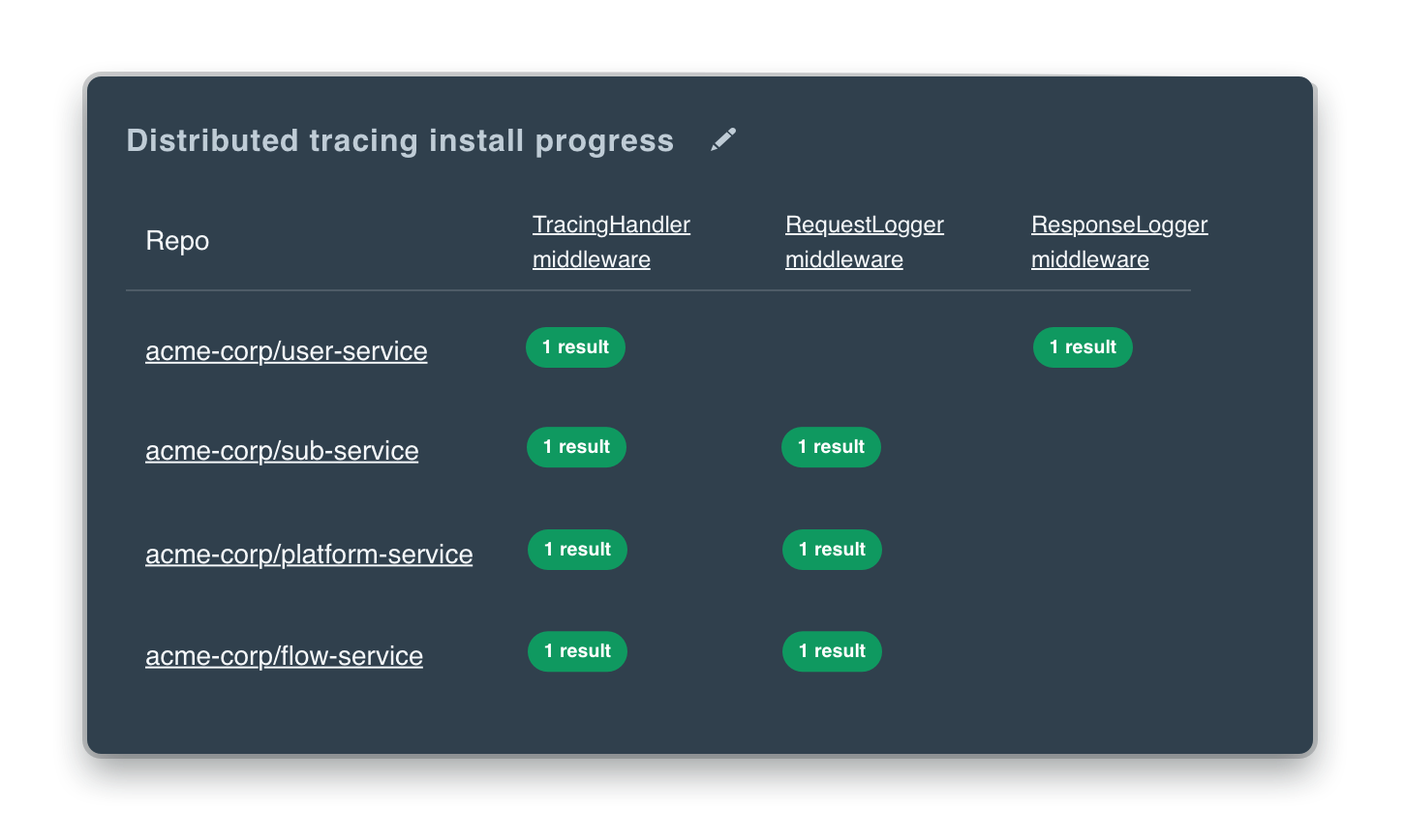Click the pencil edit icon beside title

723,139
